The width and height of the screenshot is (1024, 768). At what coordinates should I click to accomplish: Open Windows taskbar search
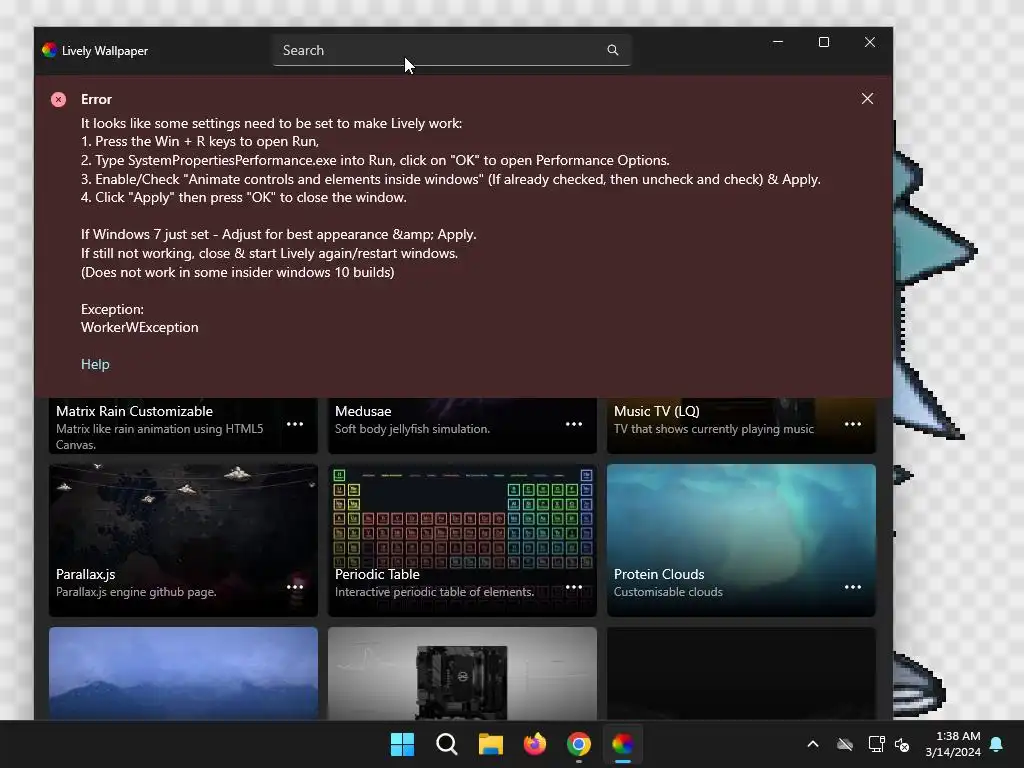tap(447, 744)
